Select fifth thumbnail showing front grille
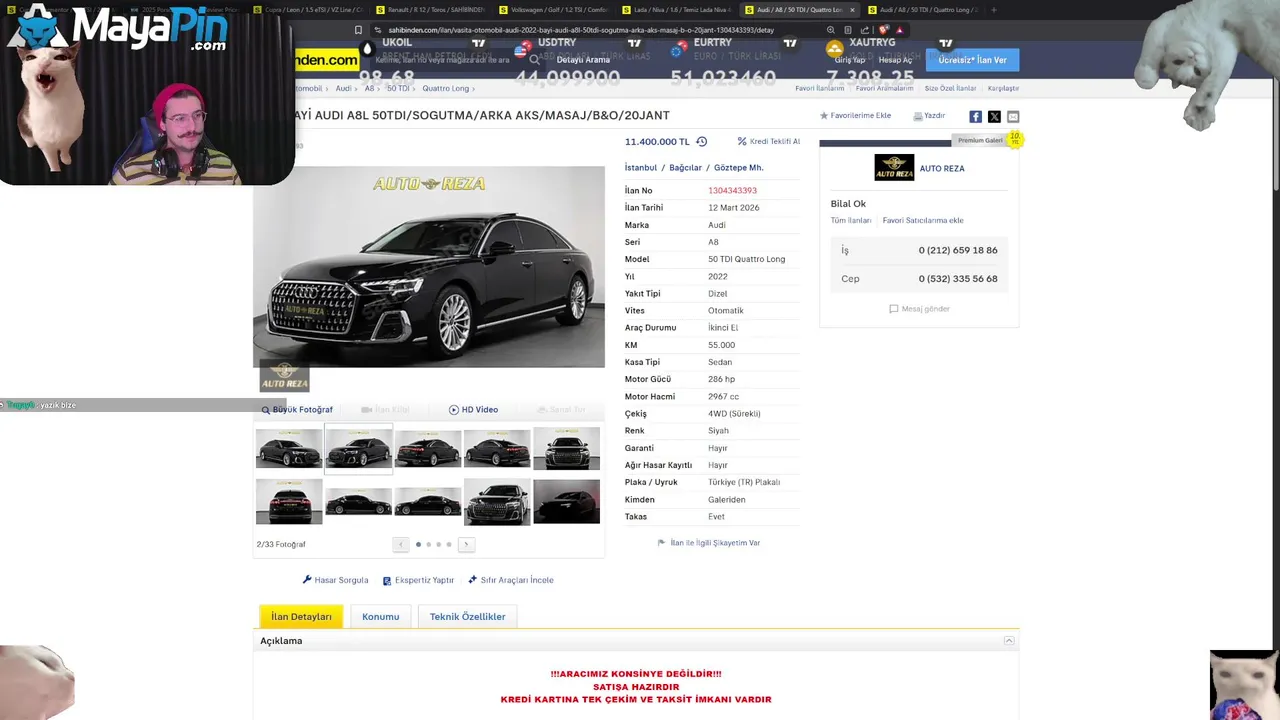The image size is (1280, 720). pos(566,448)
